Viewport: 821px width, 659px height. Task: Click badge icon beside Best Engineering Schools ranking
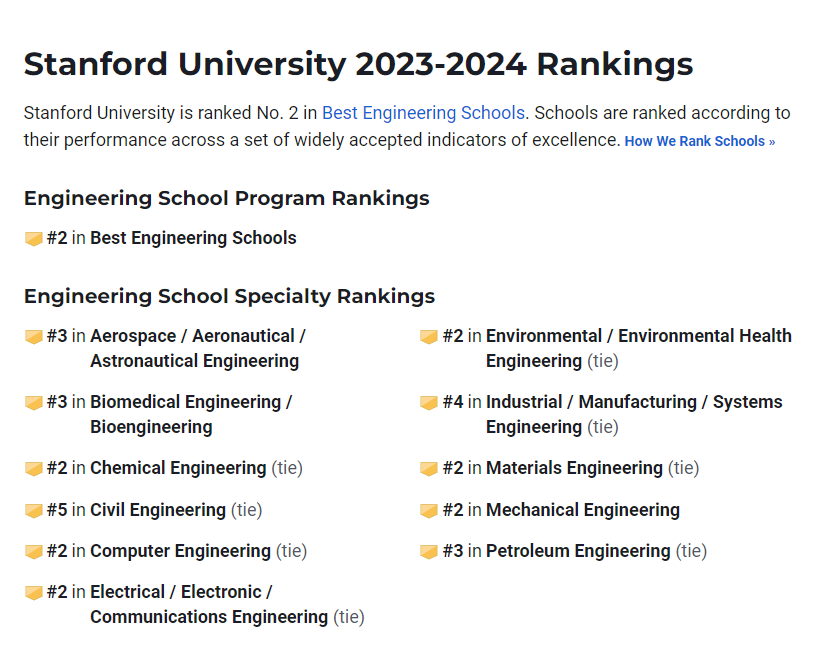tap(33, 239)
